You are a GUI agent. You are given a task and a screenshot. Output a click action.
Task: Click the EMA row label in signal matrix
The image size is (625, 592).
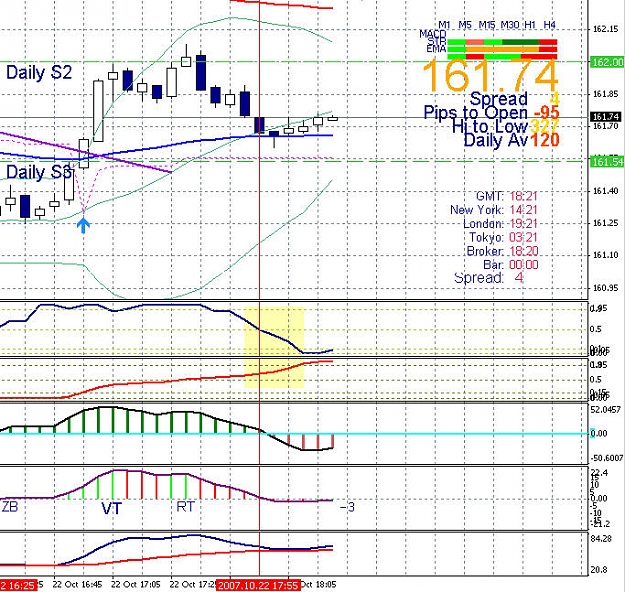tap(436, 49)
